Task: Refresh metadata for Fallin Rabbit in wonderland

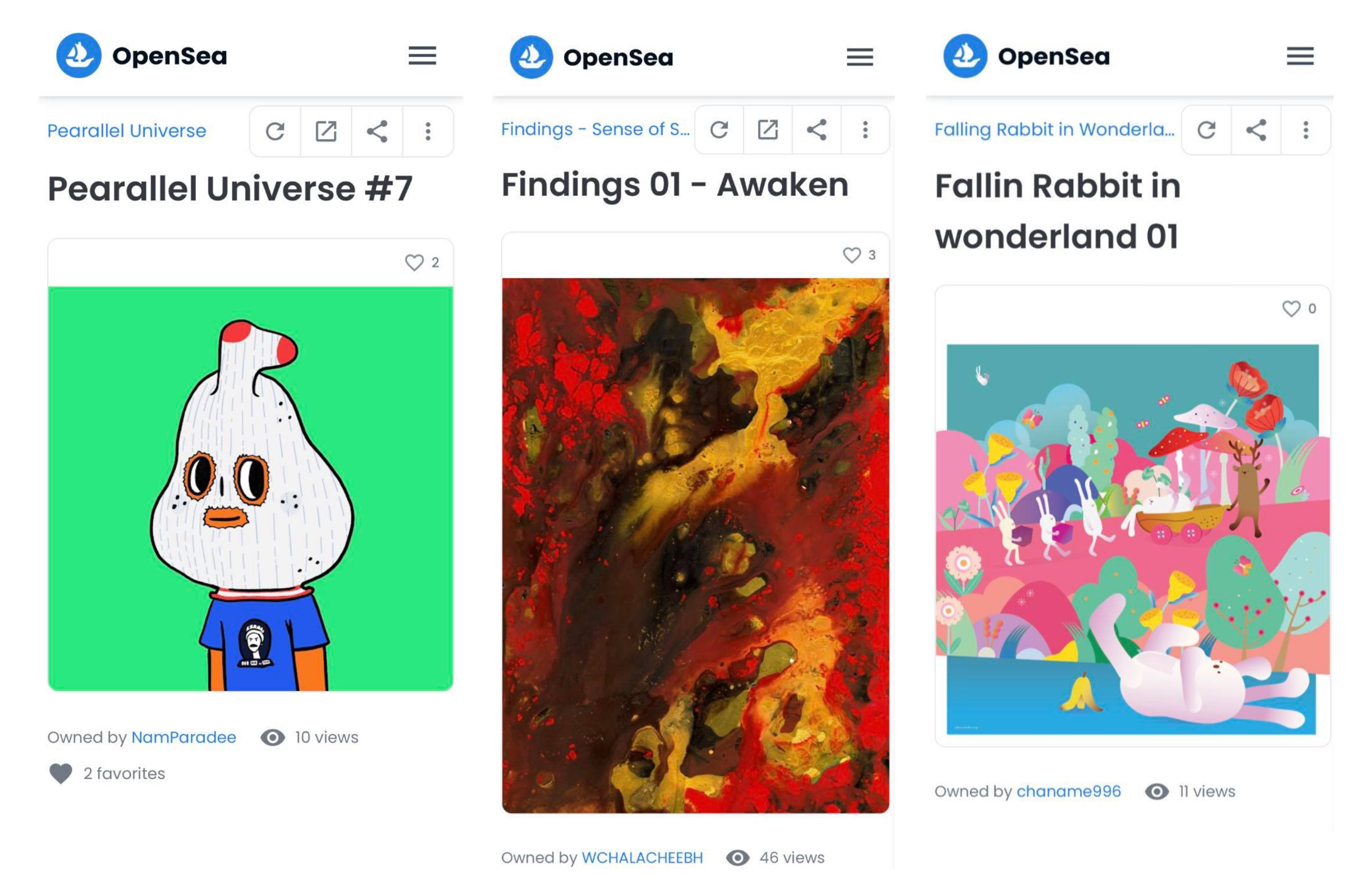Action: pos(1207,130)
